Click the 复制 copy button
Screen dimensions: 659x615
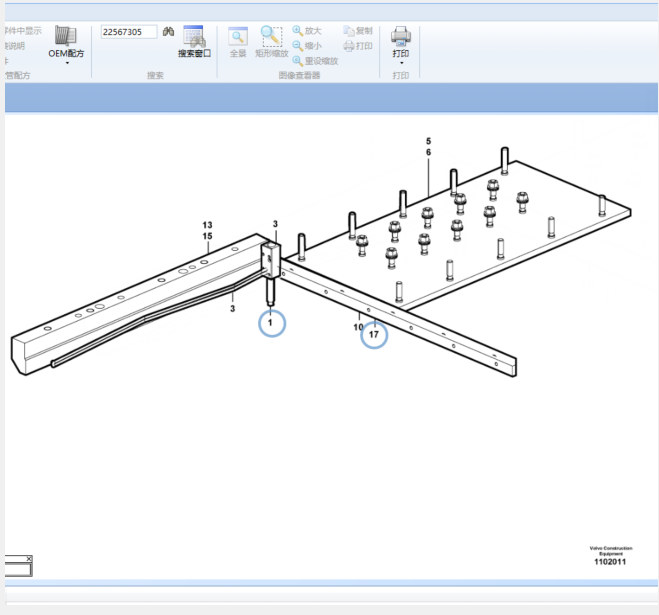(357, 31)
